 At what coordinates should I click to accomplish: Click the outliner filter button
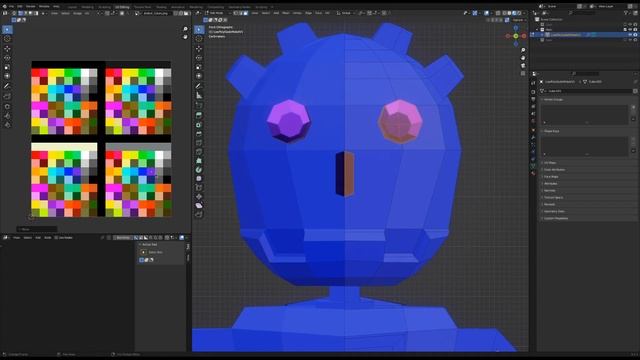[x=627, y=13]
